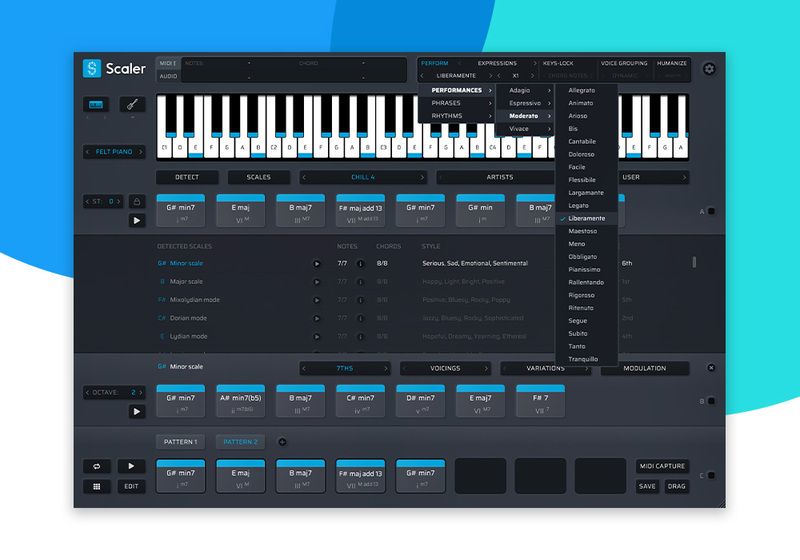This screenshot has height=560, width=800.
Task: Click the SCALES button
Action: [259, 177]
